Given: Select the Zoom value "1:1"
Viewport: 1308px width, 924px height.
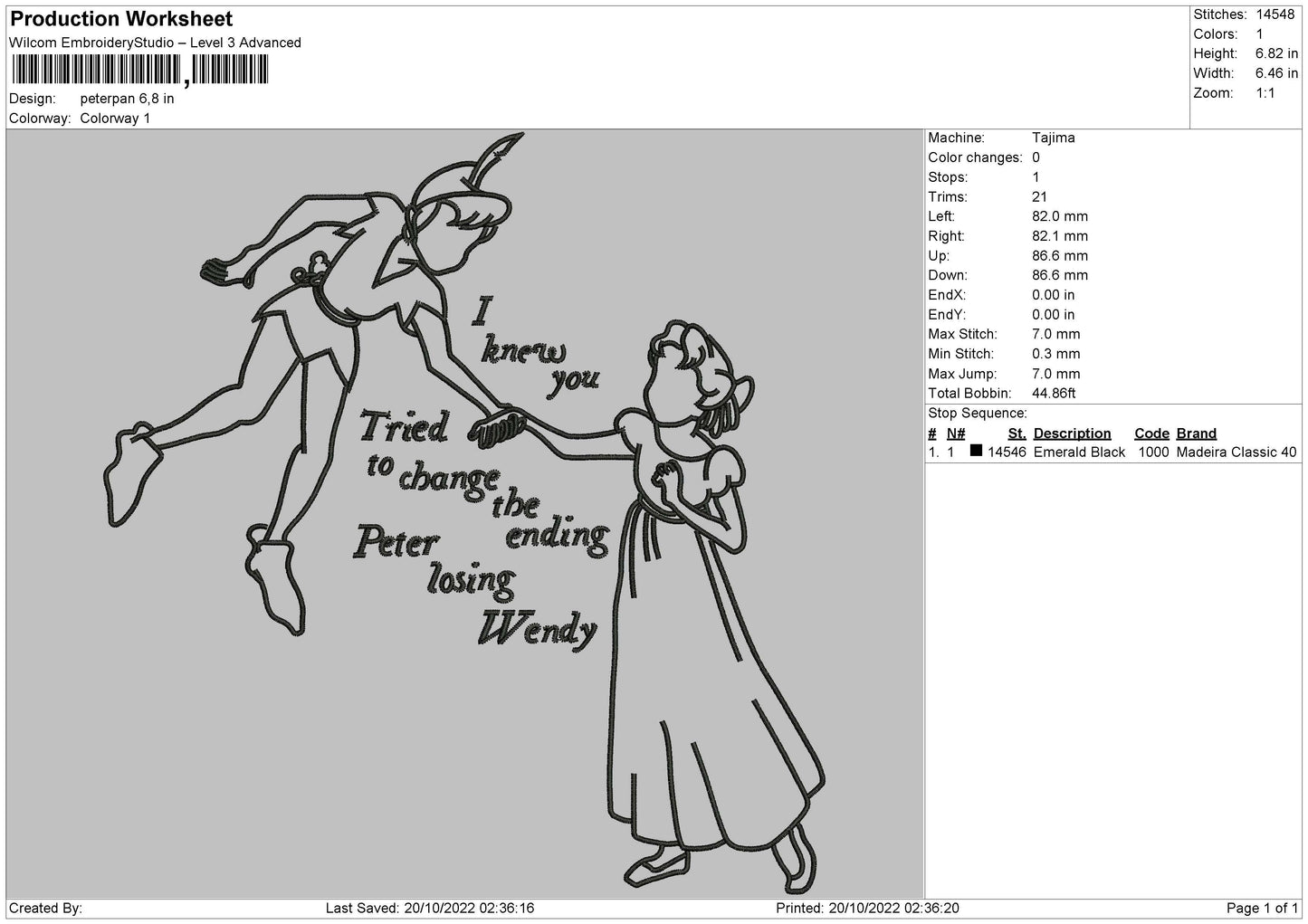Looking at the screenshot, I should pyautogui.click(x=1265, y=93).
